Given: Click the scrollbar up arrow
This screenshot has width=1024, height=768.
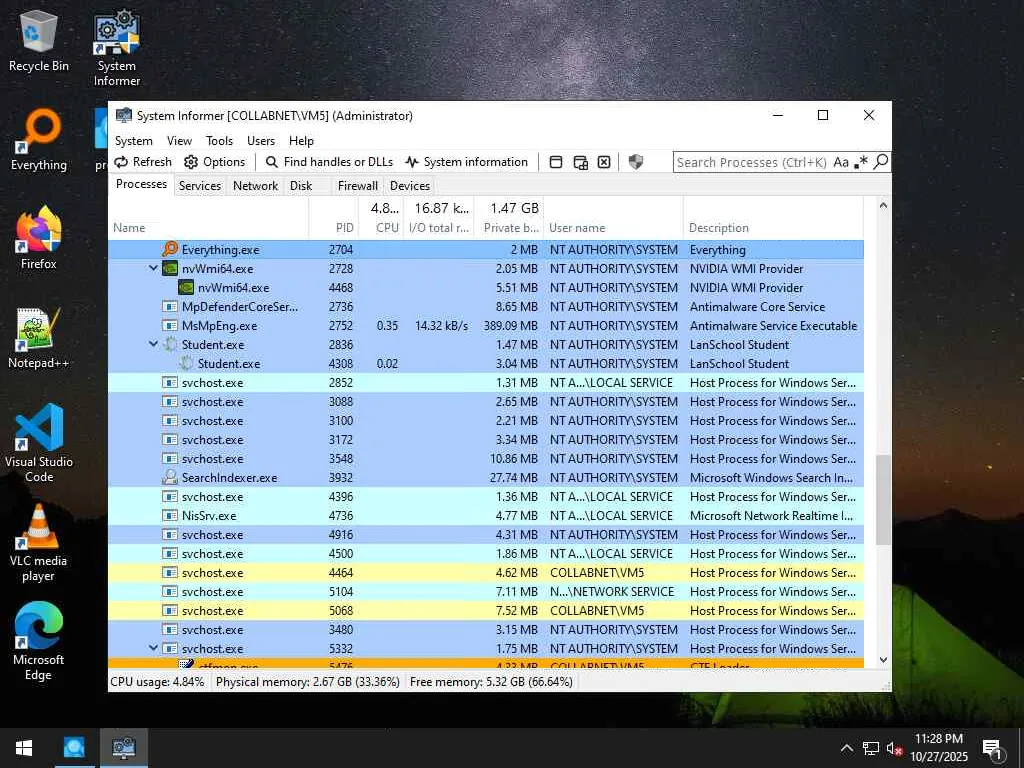Looking at the screenshot, I should (883, 205).
